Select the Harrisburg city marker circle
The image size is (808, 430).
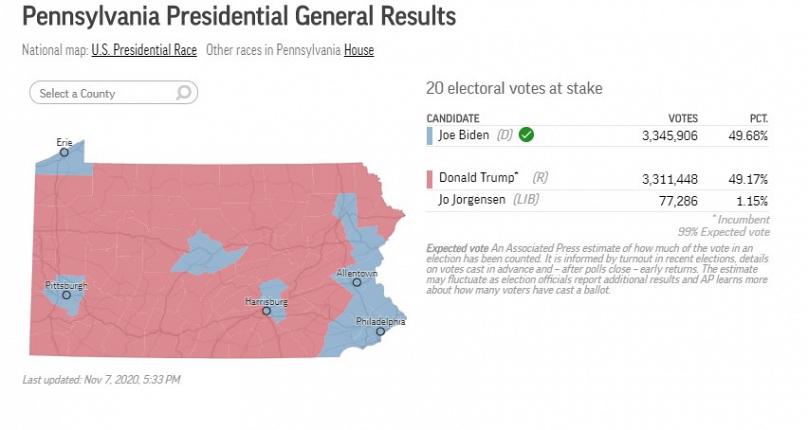click(x=266, y=311)
